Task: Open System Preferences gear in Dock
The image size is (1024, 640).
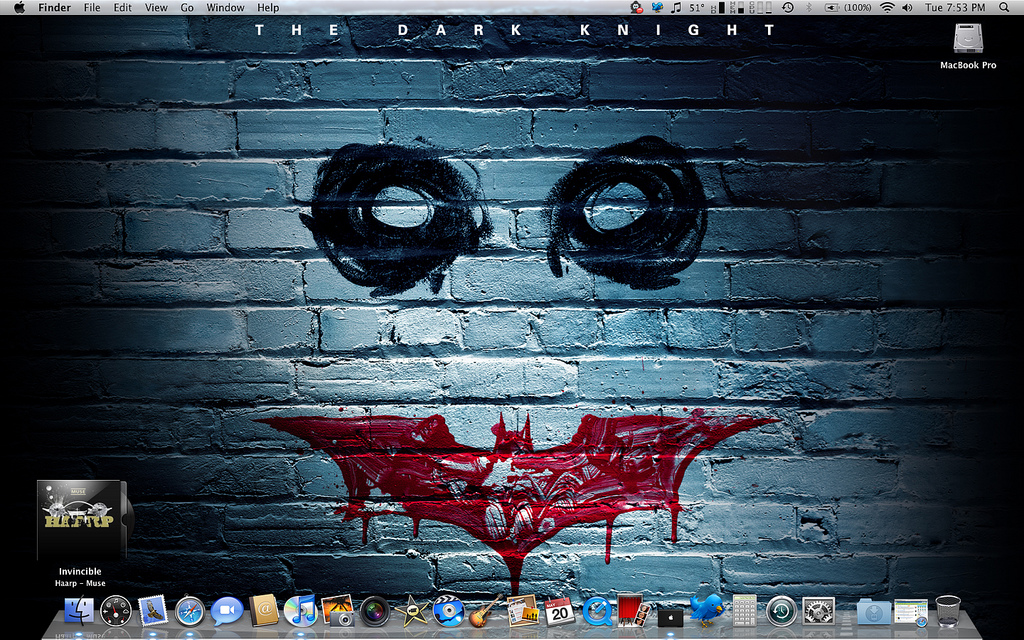Action: [818, 611]
